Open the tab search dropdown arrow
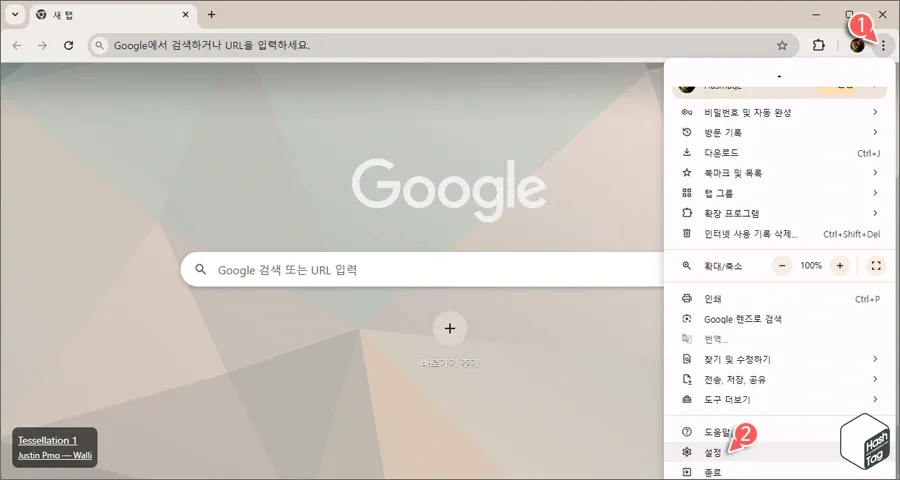The width and height of the screenshot is (900, 480). click(x=15, y=14)
